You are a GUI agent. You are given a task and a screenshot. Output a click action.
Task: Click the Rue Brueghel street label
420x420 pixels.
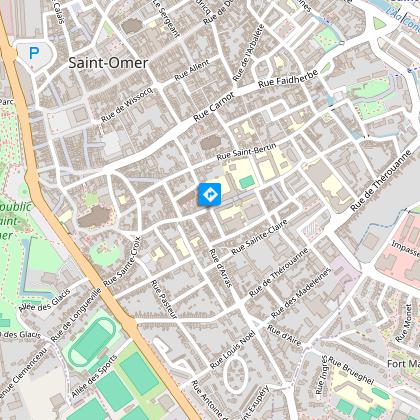pos(351,370)
